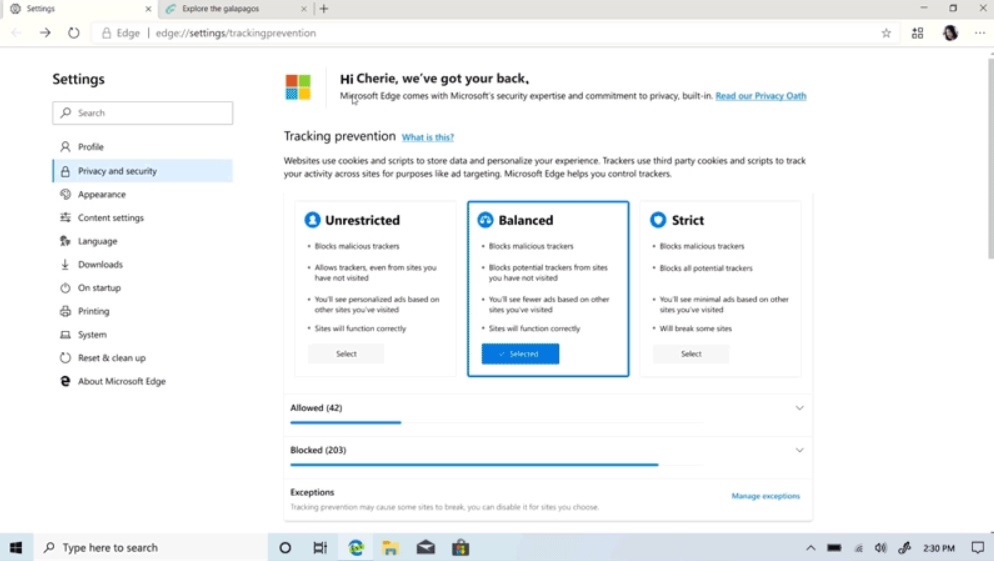
Task: Click the pen workspace tray icon
Action: coord(905,548)
